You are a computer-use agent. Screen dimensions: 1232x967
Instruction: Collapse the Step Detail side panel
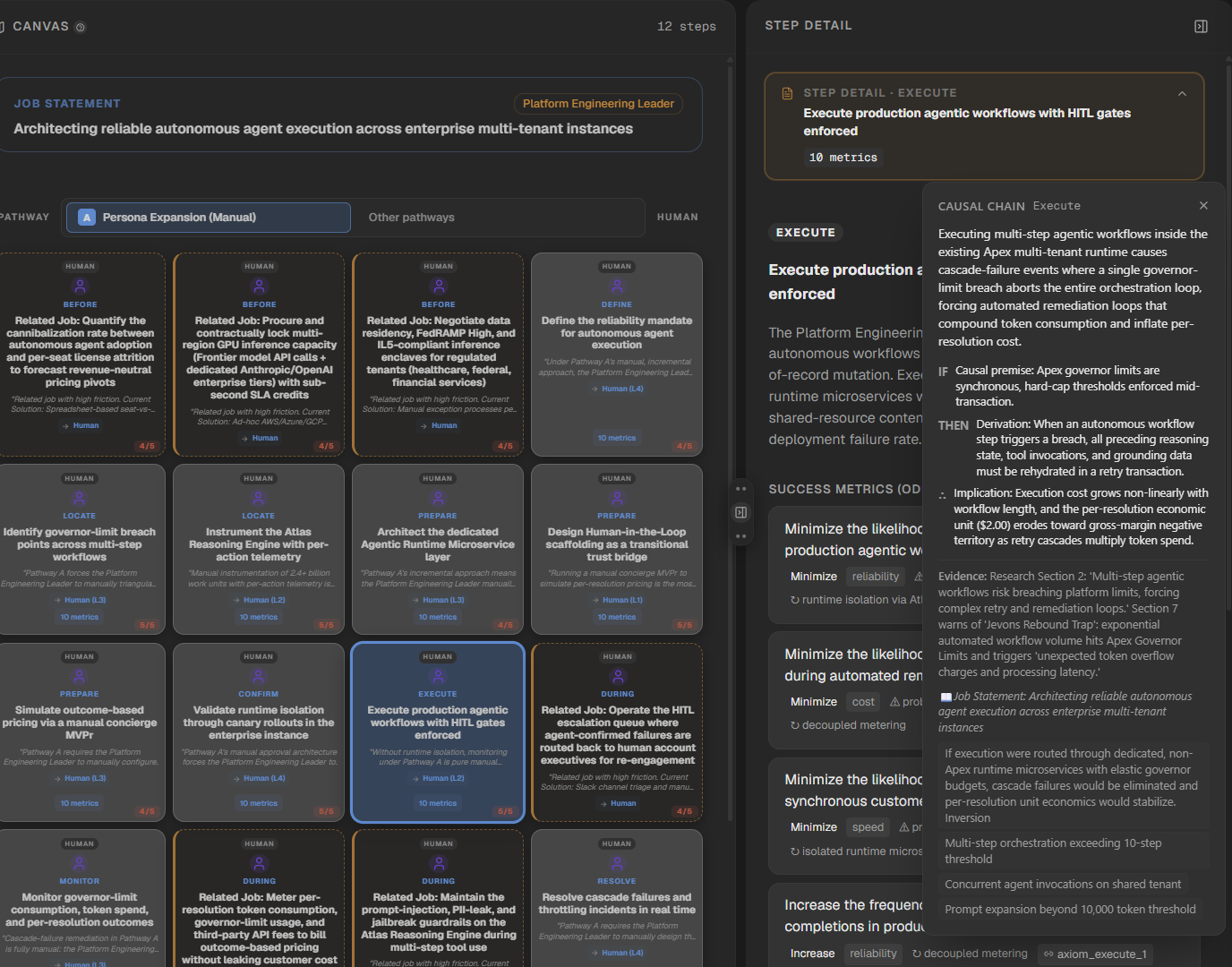click(x=1201, y=27)
